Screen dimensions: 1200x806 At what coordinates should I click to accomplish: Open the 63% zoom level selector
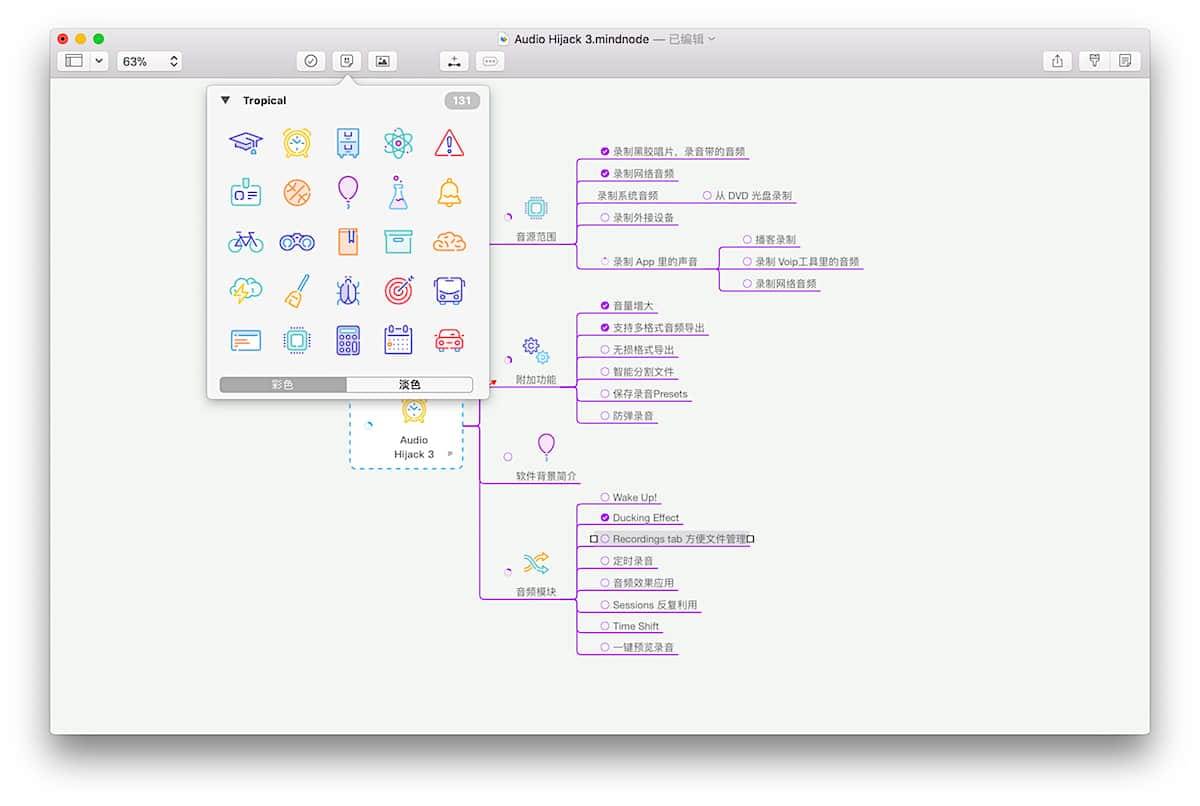tap(150, 61)
